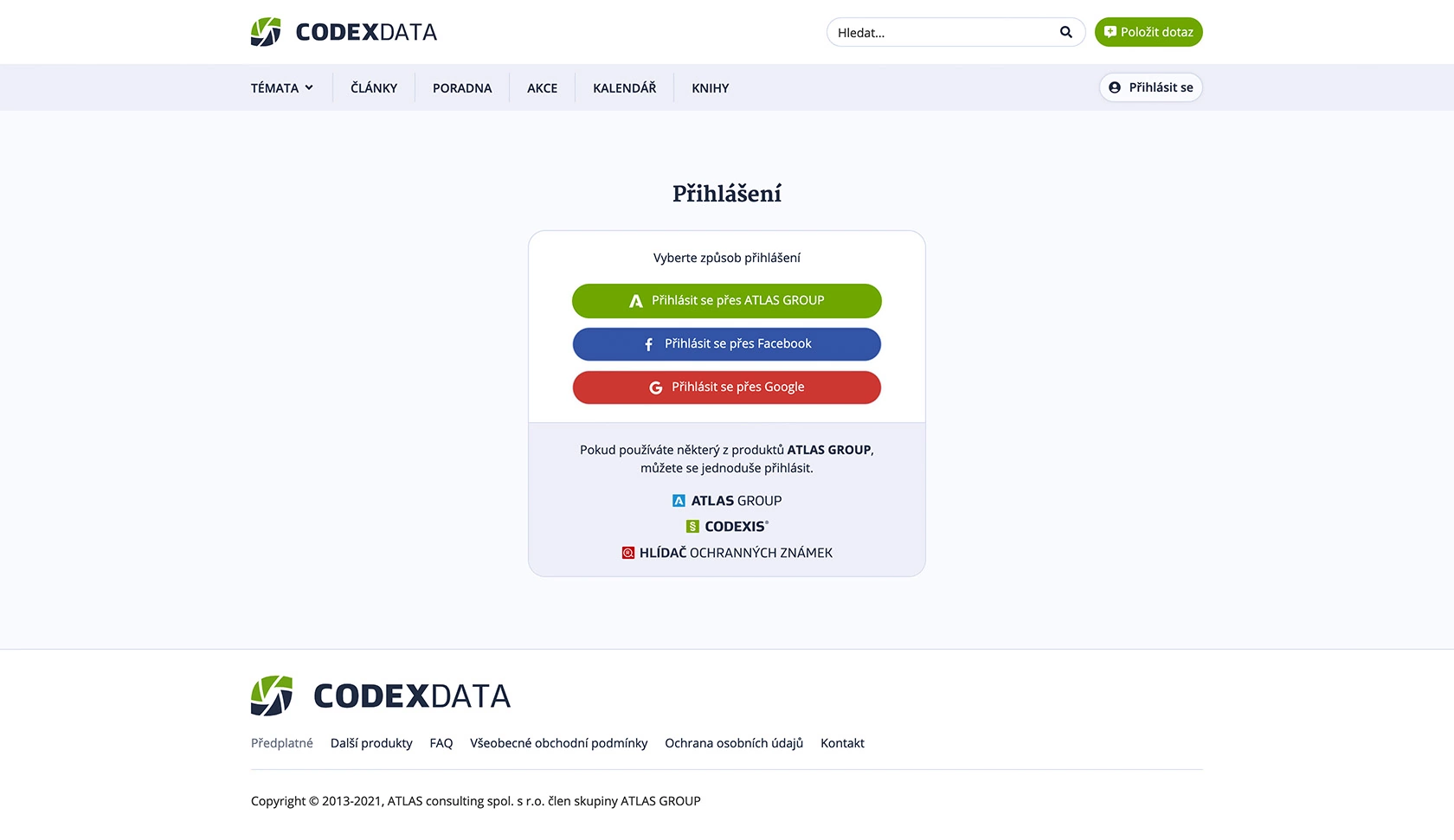The height and width of the screenshot is (840, 1454).
Task: Open Všeobecné obchodní podmínky link
Action: coord(559,743)
